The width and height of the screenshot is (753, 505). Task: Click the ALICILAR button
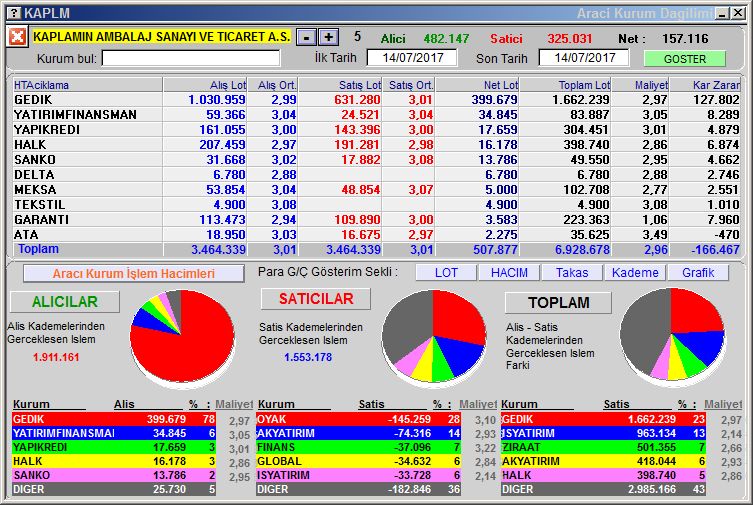[x=65, y=302]
